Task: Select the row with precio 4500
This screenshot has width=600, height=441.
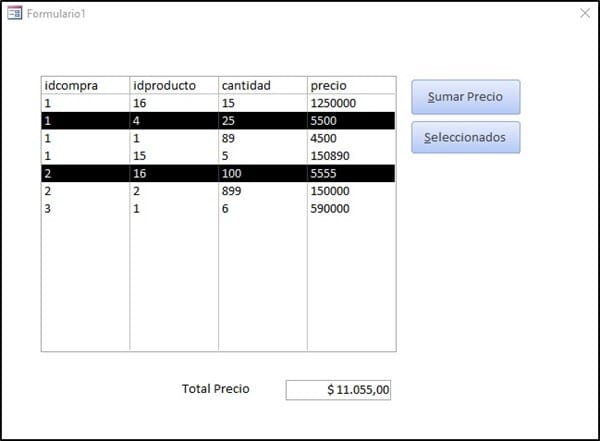Action: (x=218, y=138)
